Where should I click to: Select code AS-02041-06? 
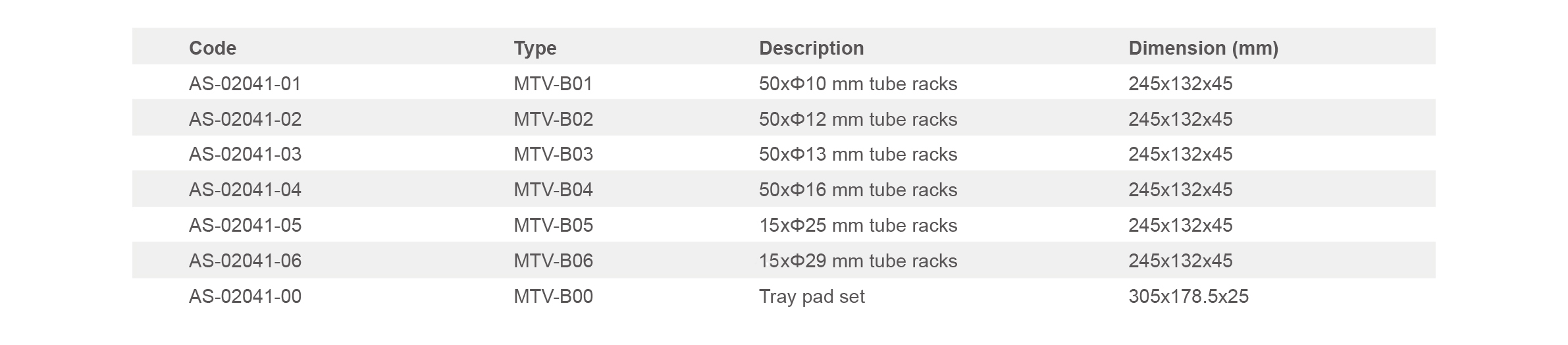point(245,261)
